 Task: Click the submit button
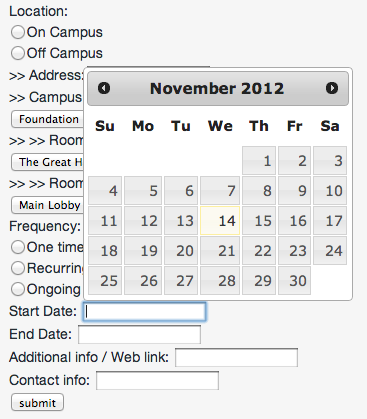(x=37, y=403)
